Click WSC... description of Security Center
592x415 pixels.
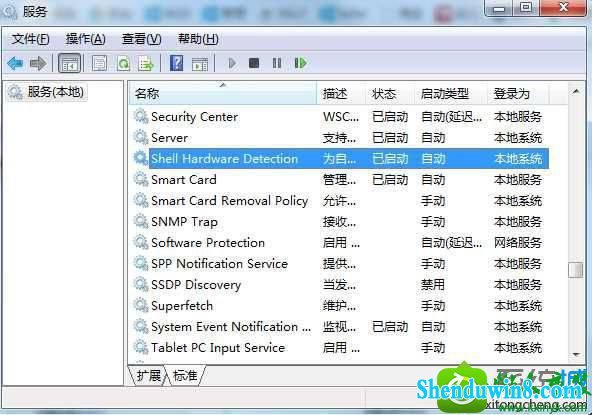click(341, 117)
